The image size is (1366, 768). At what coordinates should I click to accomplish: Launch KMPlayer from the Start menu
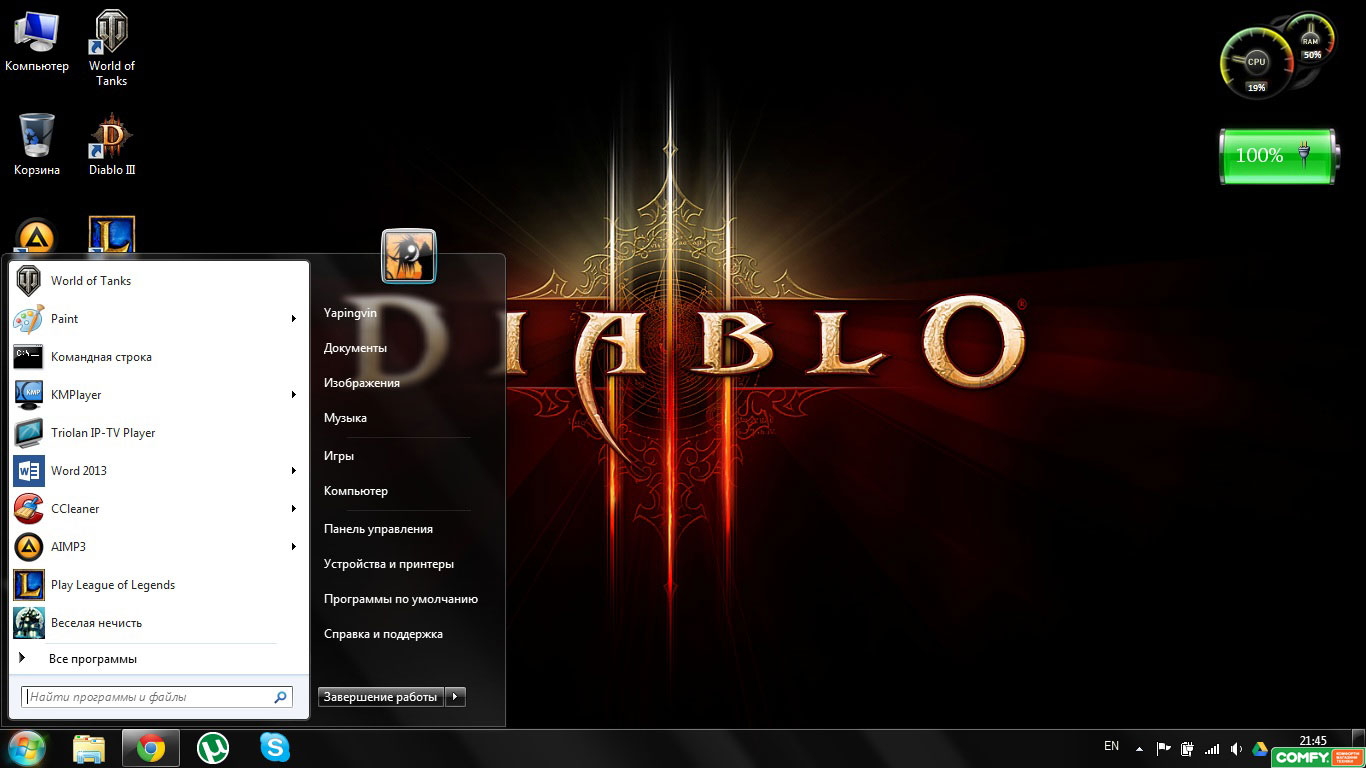click(x=158, y=395)
